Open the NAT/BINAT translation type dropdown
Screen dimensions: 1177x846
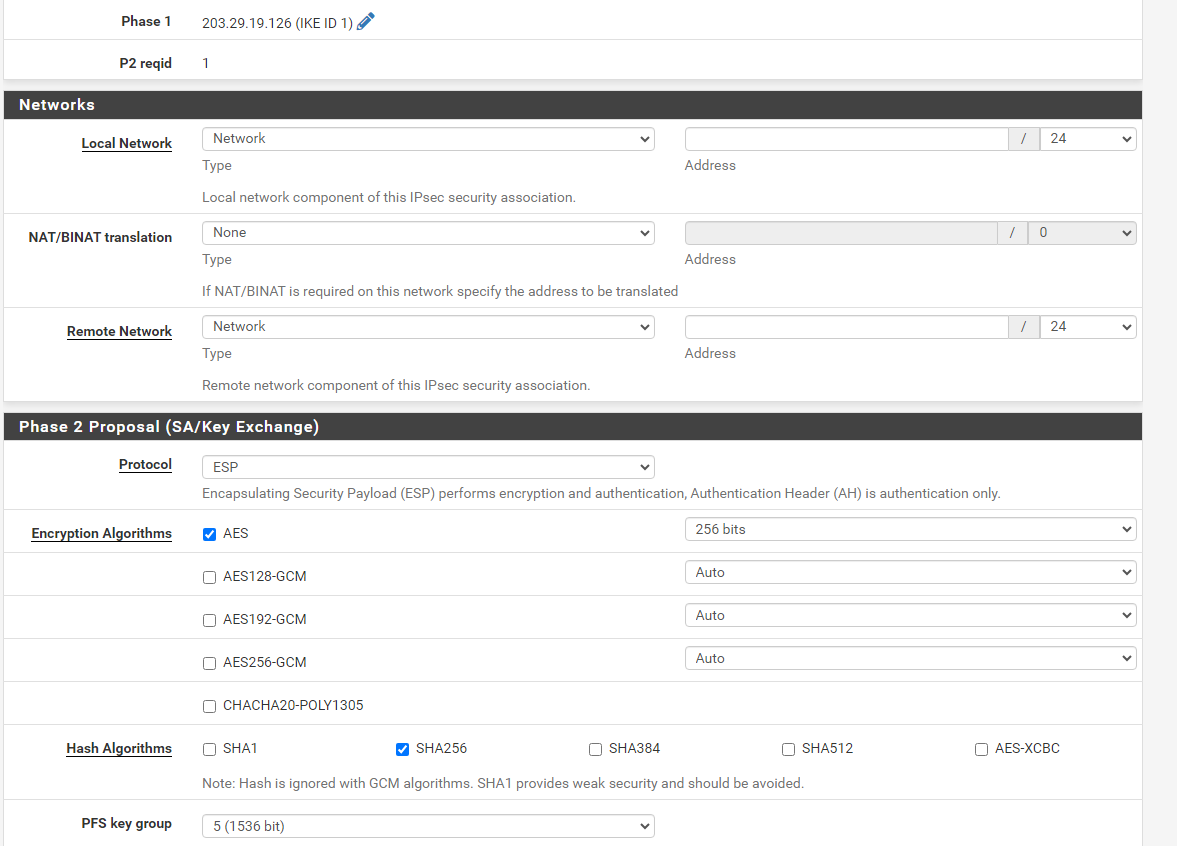pos(428,233)
